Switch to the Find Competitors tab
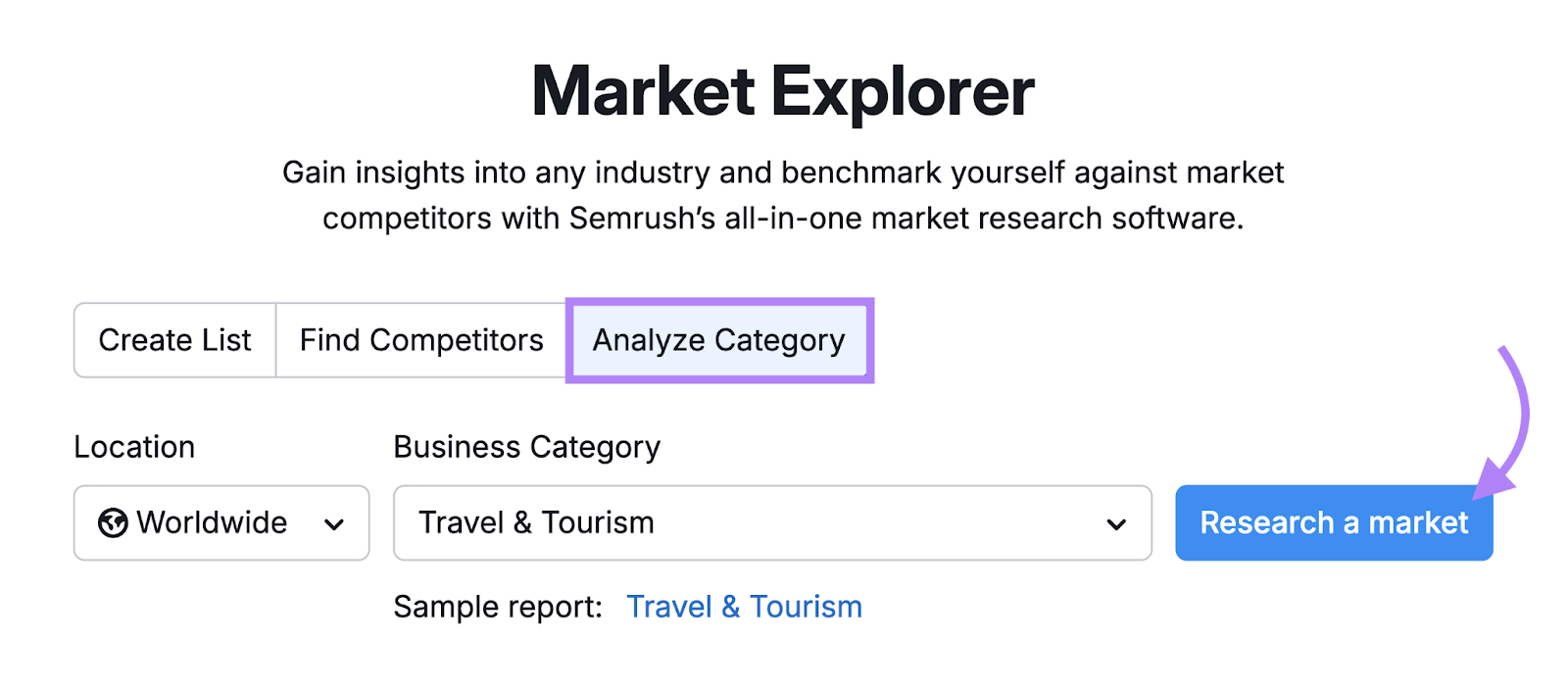Viewport: 1568px width, 689px height. (420, 340)
